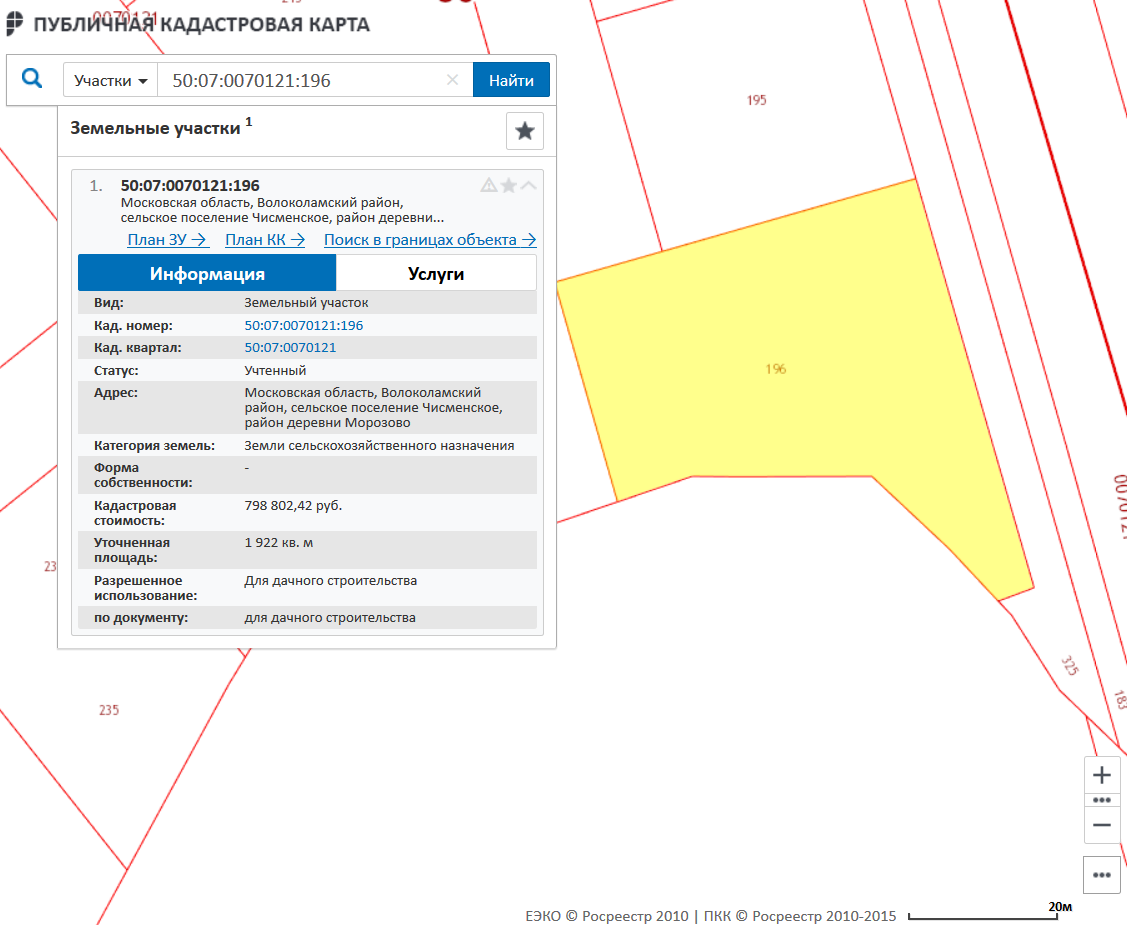Viewport: 1127px width, 925px height.
Task: Zoom out the map with minus button
Action: (x=1102, y=825)
